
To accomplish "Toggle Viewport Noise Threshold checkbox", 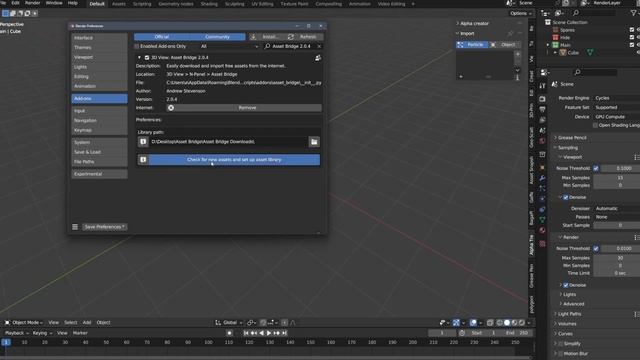I will coord(596,168).
